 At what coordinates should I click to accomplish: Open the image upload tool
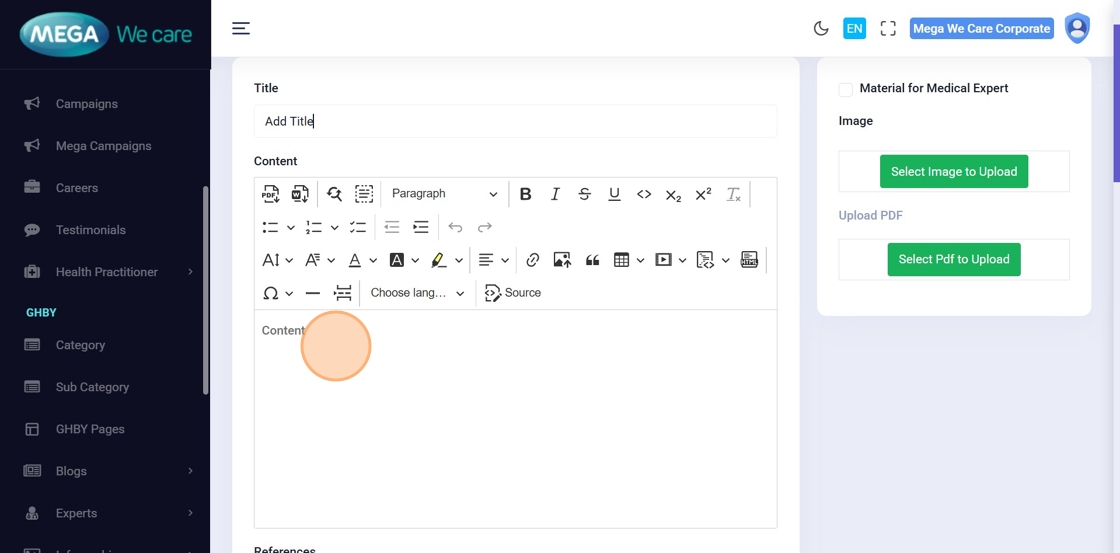coord(562,260)
